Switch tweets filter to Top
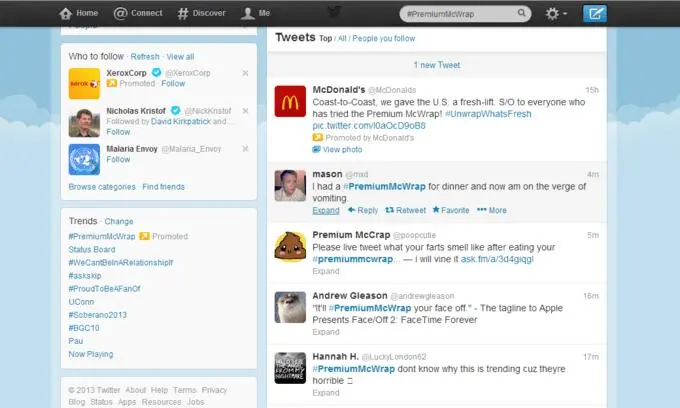The image size is (680, 408). click(326, 39)
